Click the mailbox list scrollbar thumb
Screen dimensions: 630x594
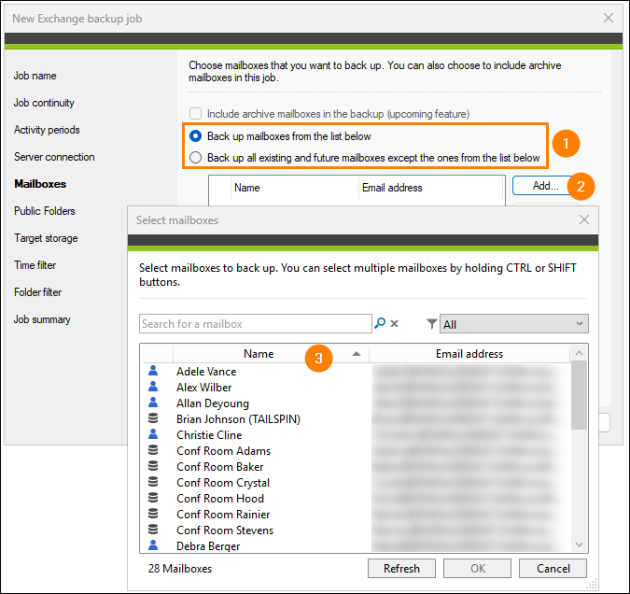(x=579, y=395)
